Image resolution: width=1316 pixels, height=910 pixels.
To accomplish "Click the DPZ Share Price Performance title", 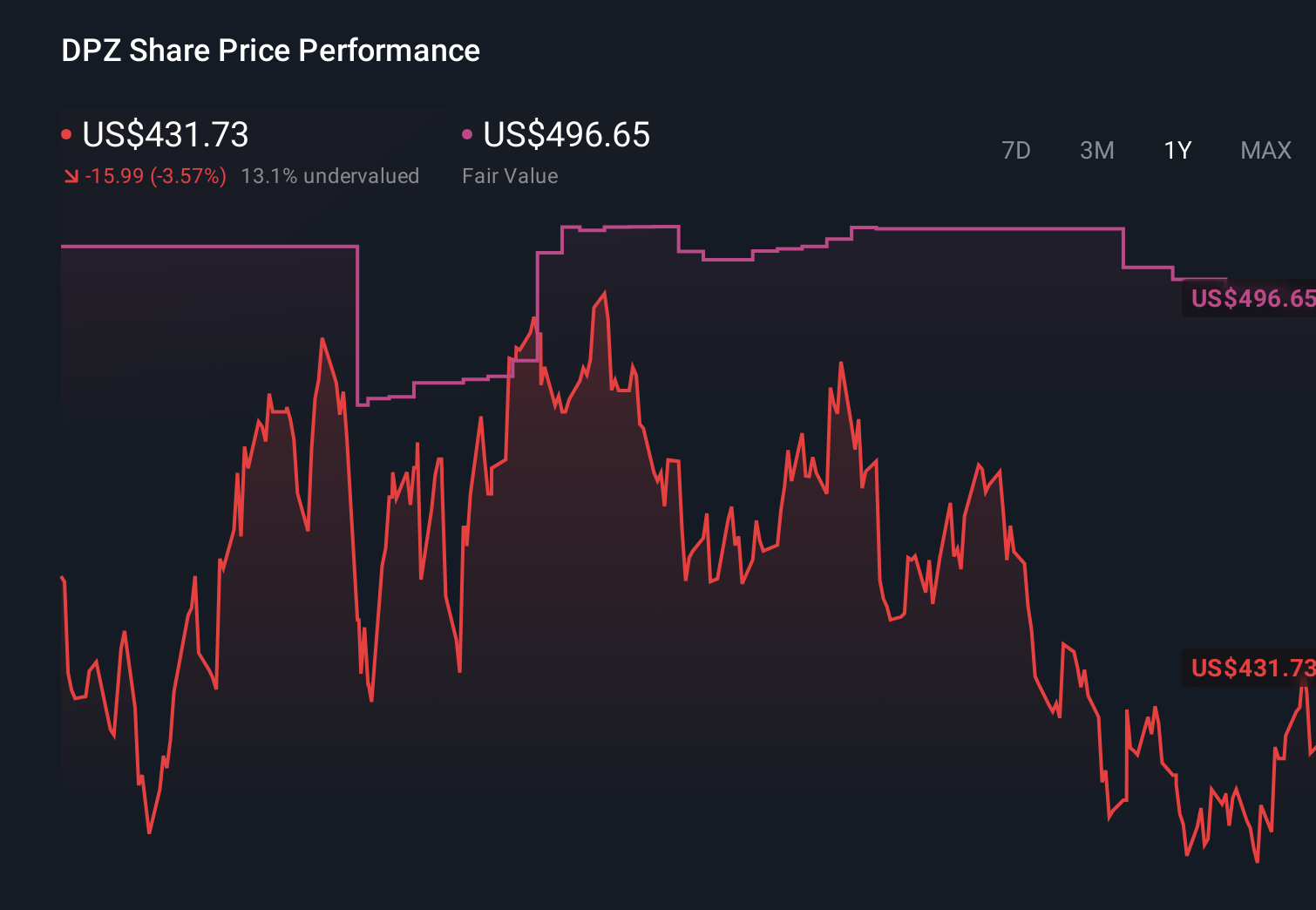I will click(x=269, y=51).
